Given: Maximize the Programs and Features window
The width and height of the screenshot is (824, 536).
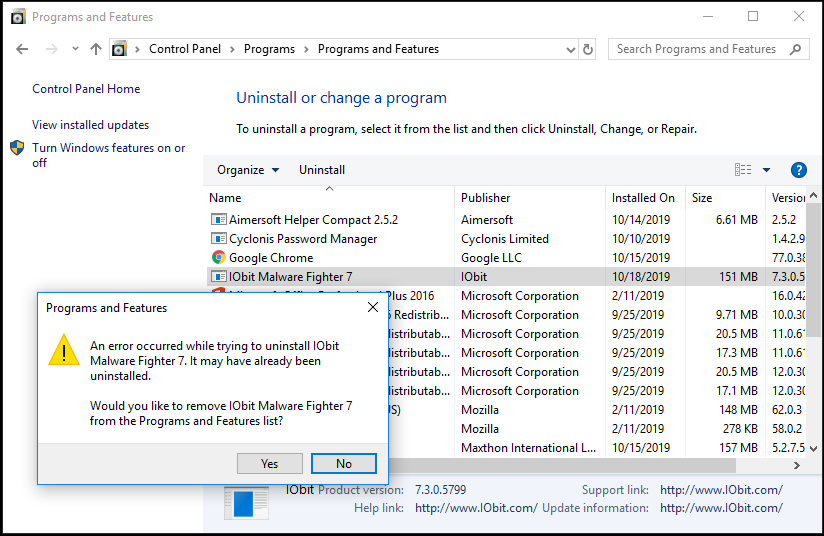Looking at the screenshot, I should (x=753, y=16).
